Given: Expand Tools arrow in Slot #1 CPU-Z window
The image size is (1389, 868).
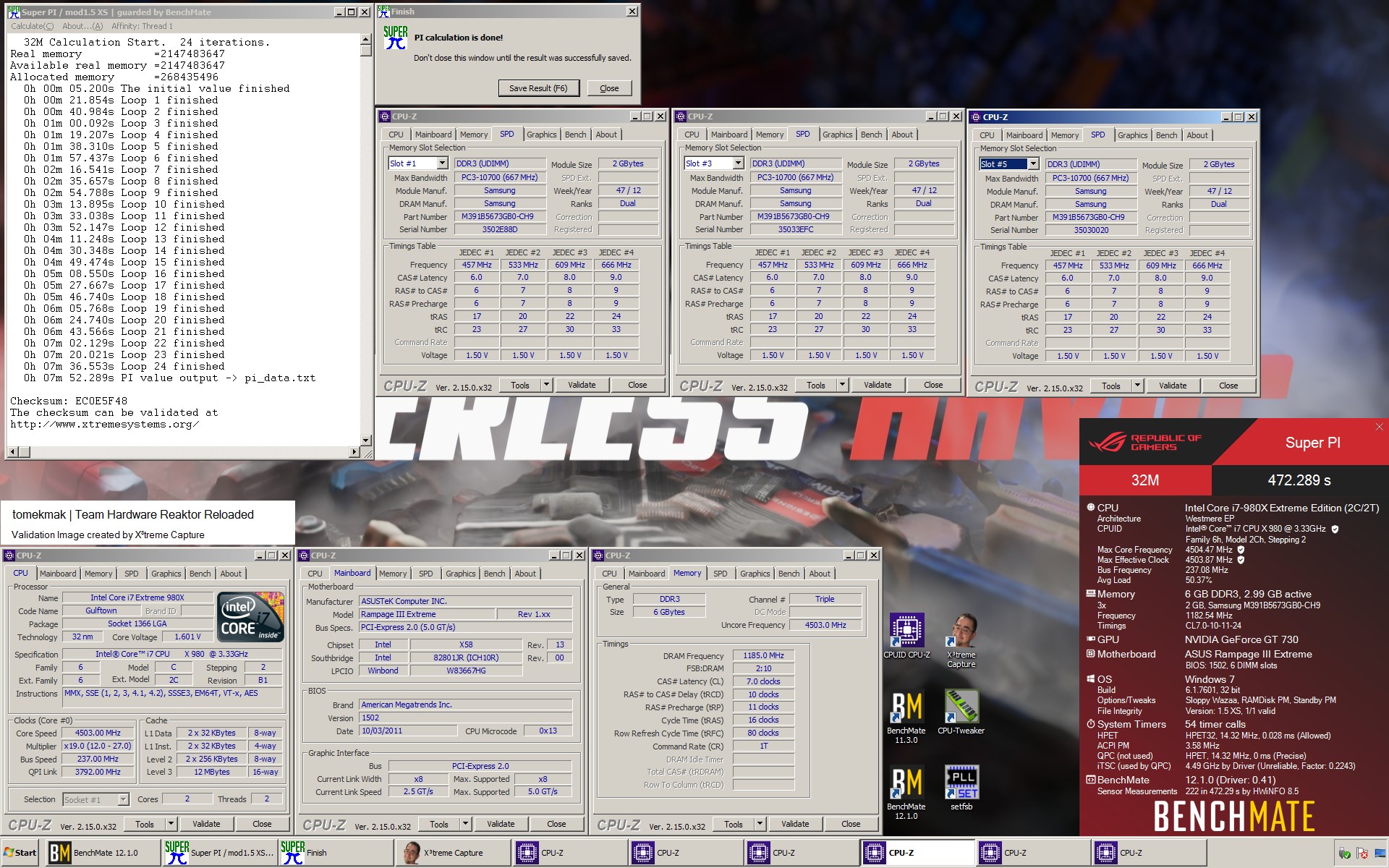Looking at the screenshot, I should (546, 385).
